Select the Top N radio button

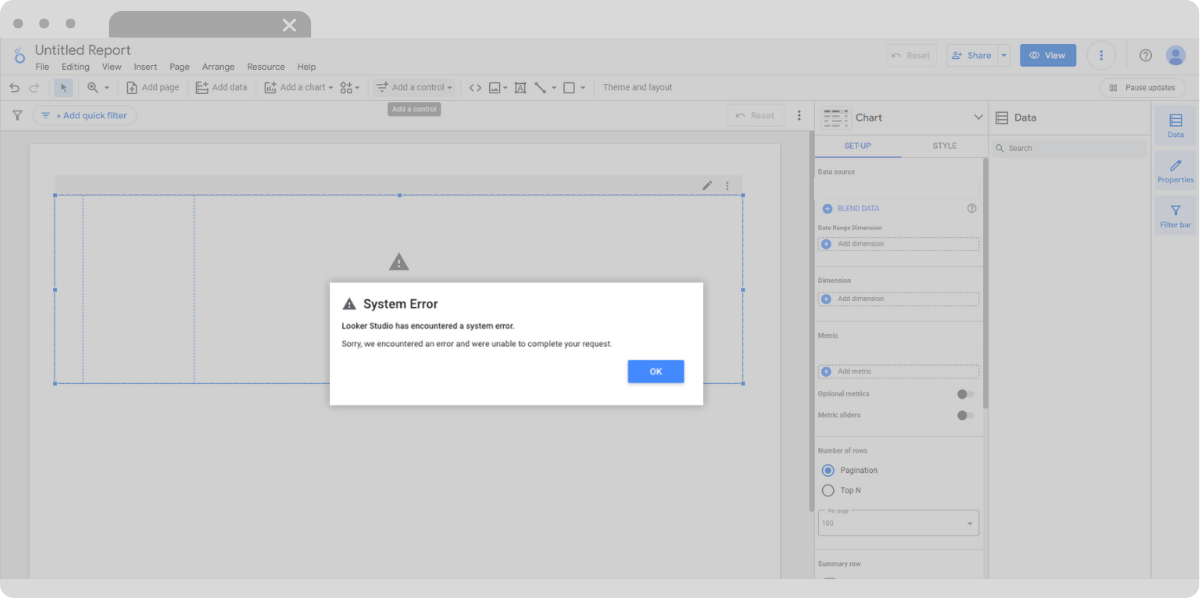pos(828,490)
